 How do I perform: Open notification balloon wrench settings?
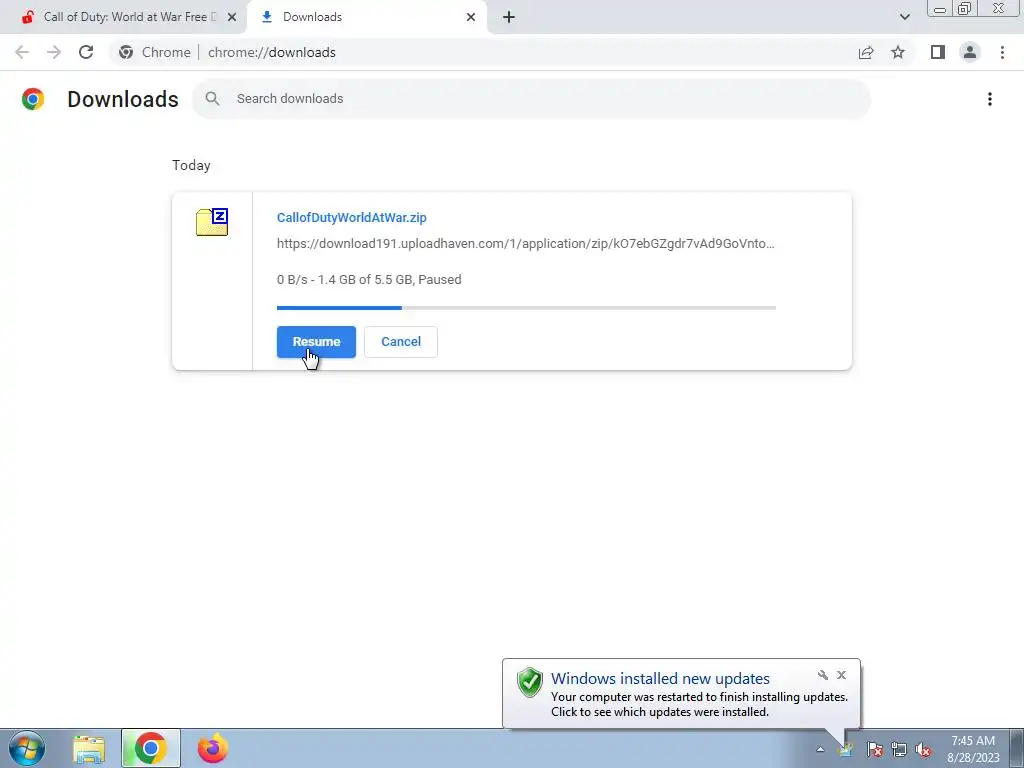tap(823, 675)
